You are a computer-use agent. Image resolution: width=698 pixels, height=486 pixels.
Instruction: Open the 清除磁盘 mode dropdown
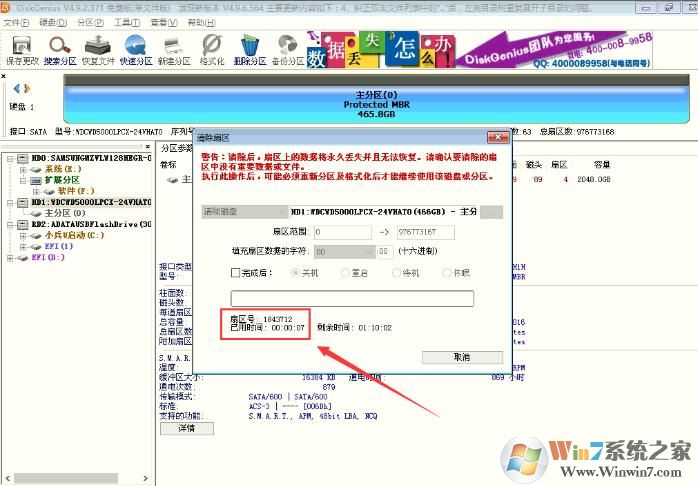tap(244, 212)
